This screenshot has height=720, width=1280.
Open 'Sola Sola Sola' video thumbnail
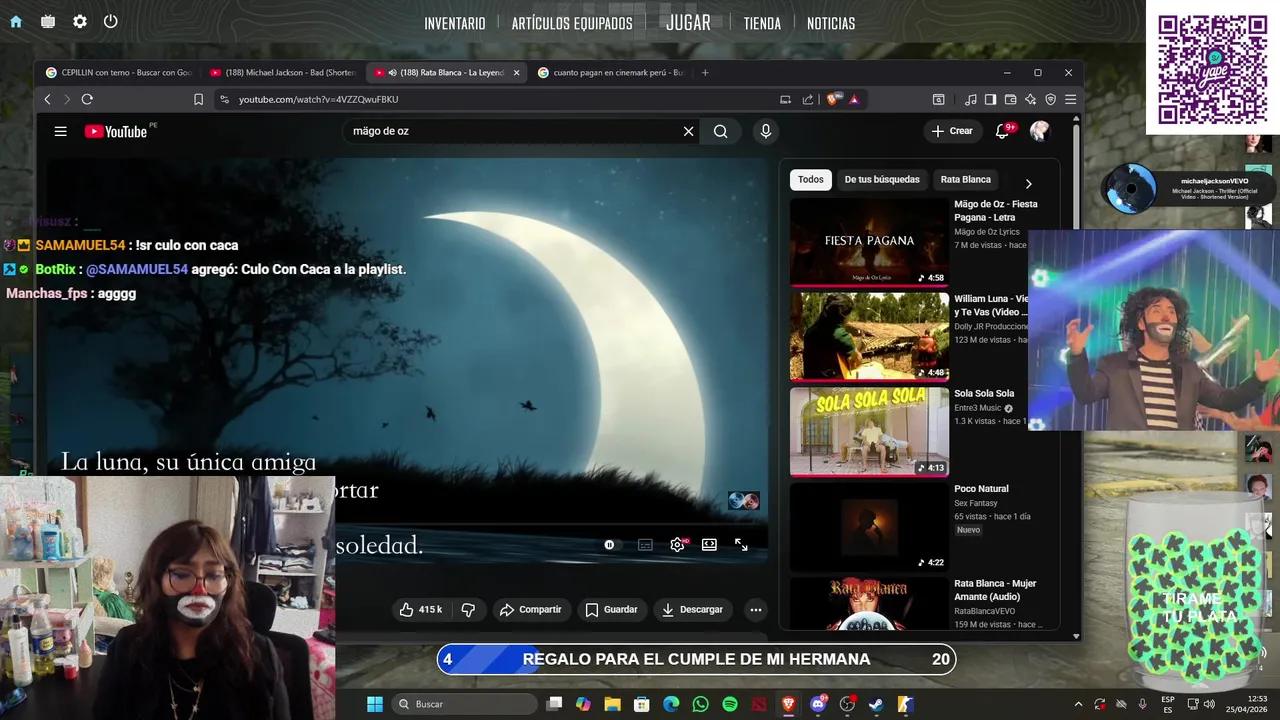[x=869, y=432]
